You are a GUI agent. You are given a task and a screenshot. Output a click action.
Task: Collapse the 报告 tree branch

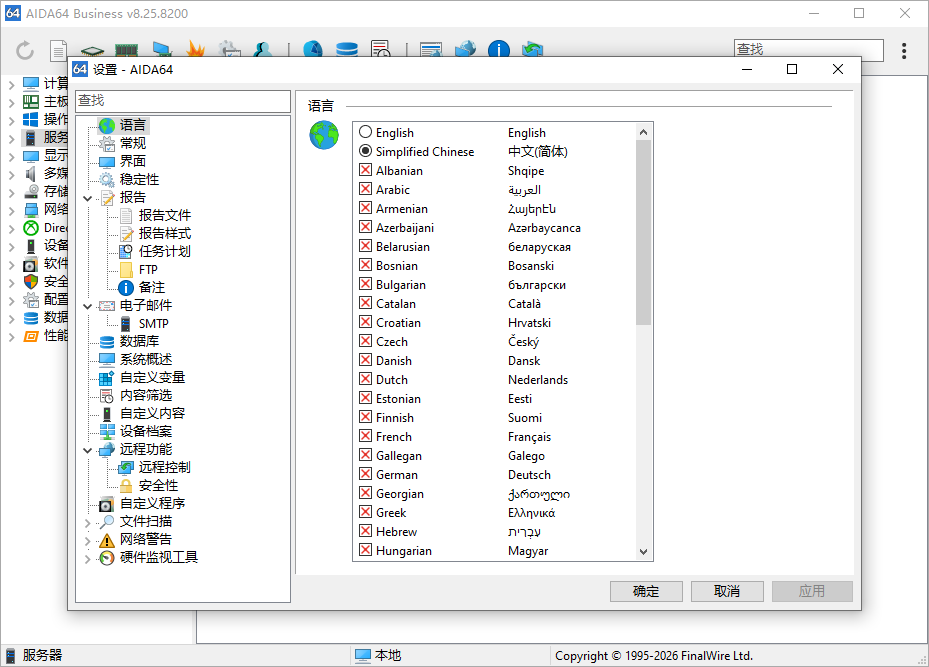(x=88, y=197)
